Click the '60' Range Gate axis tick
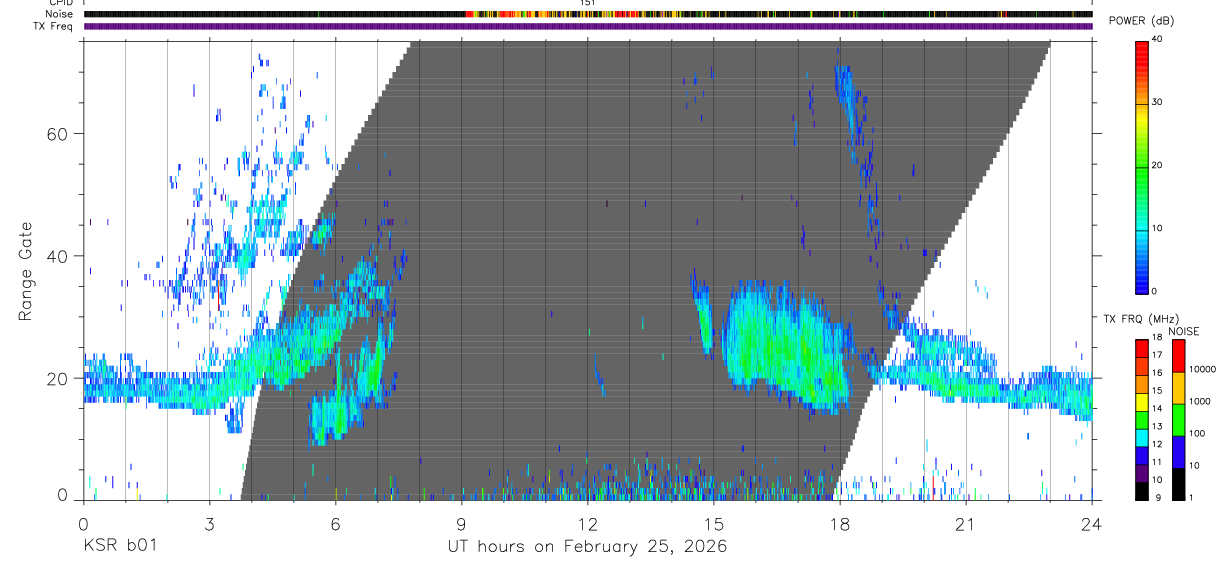Image resolution: width=1228 pixels, height=567 pixels. point(57,134)
